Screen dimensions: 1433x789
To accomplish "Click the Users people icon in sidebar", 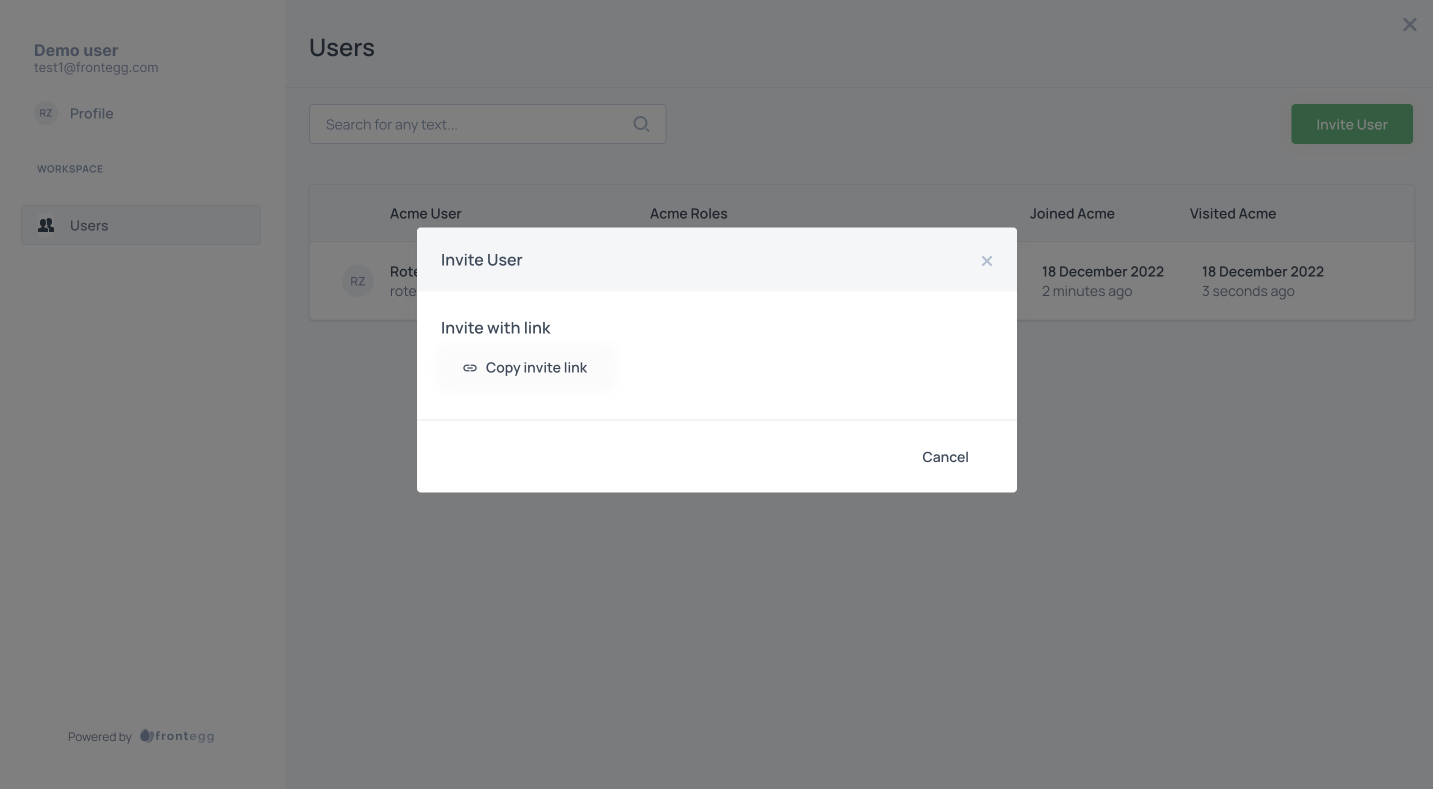I will 46,225.
